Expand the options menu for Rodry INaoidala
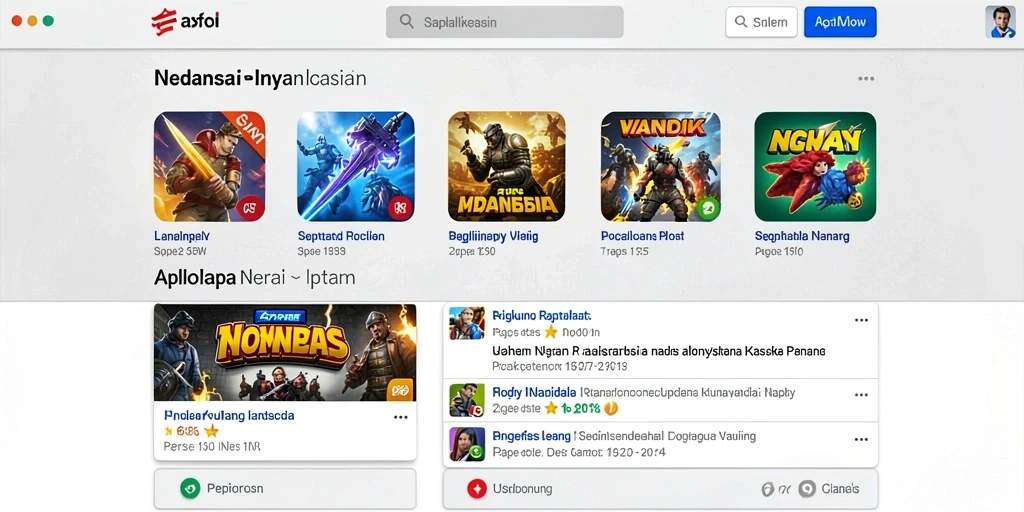 tap(861, 395)
